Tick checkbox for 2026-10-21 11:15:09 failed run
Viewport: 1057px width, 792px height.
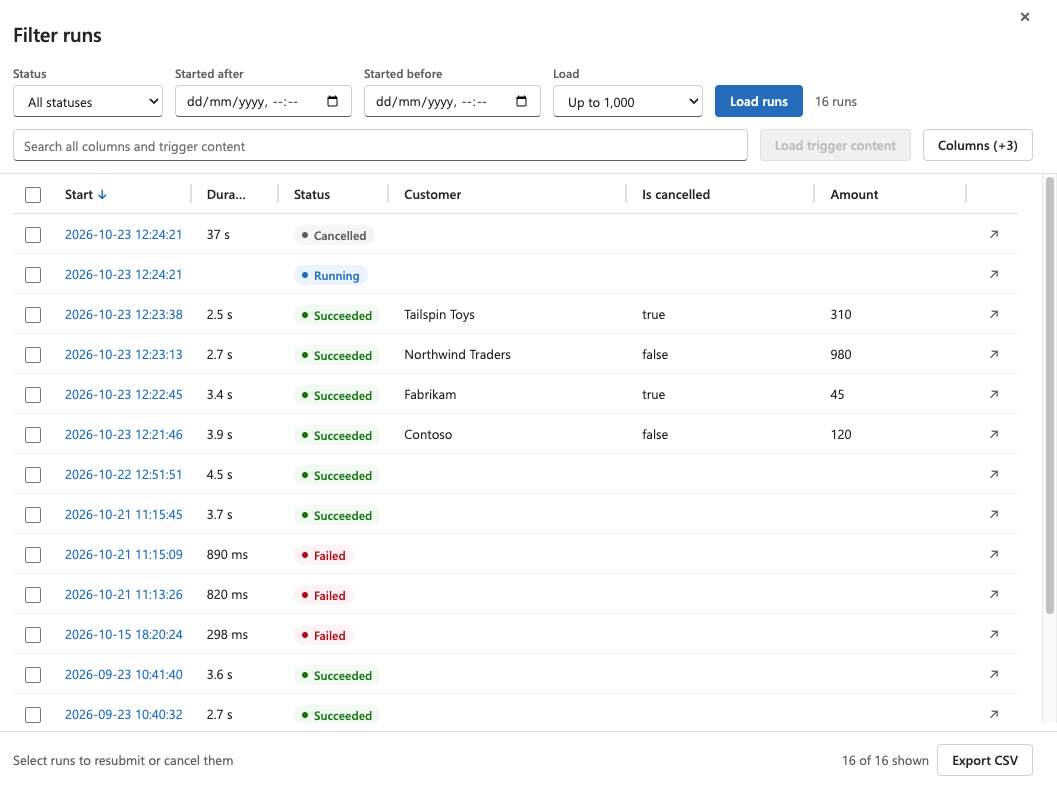[x=33, y=555]
